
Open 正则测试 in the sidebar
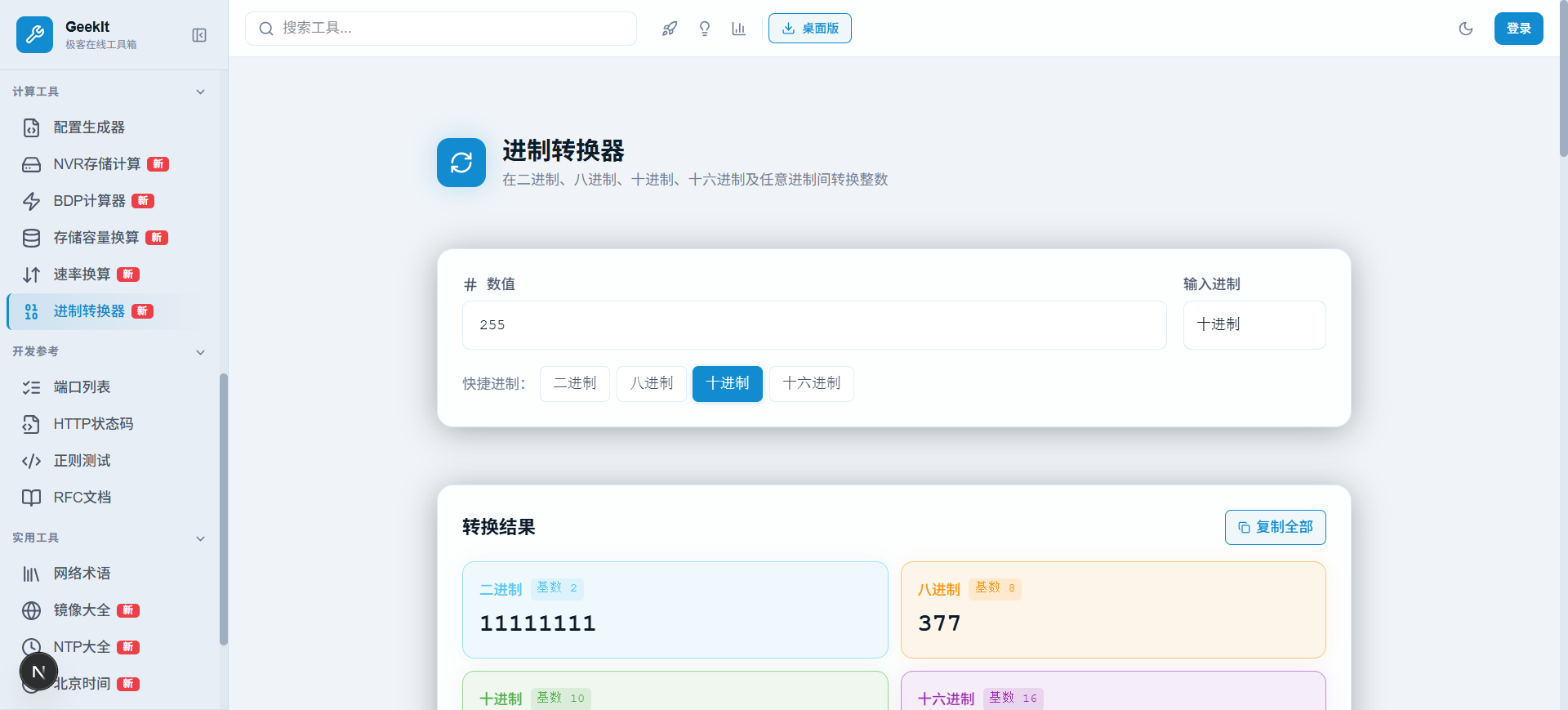(108, 461)
